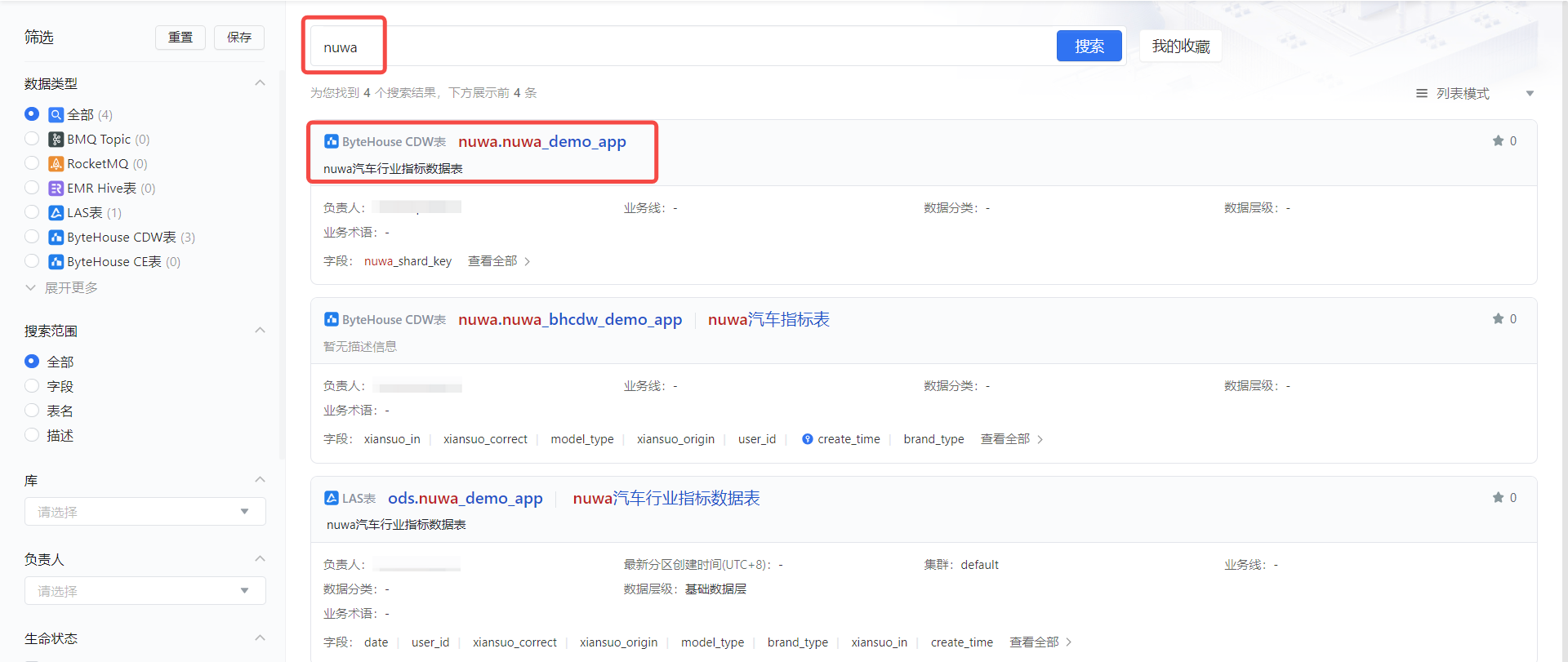This screenshot has width=1568, height=662.
Task: Open the nuwa.nuwa_demo_app table link
Action: point(542,141)
